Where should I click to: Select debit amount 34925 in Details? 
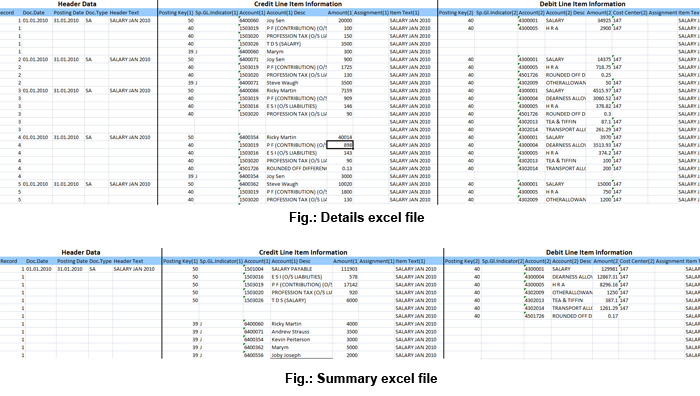click(x=604, y=21)
